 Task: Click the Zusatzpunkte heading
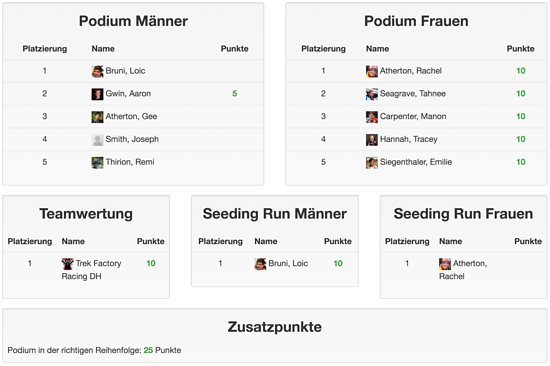(275, 327)
